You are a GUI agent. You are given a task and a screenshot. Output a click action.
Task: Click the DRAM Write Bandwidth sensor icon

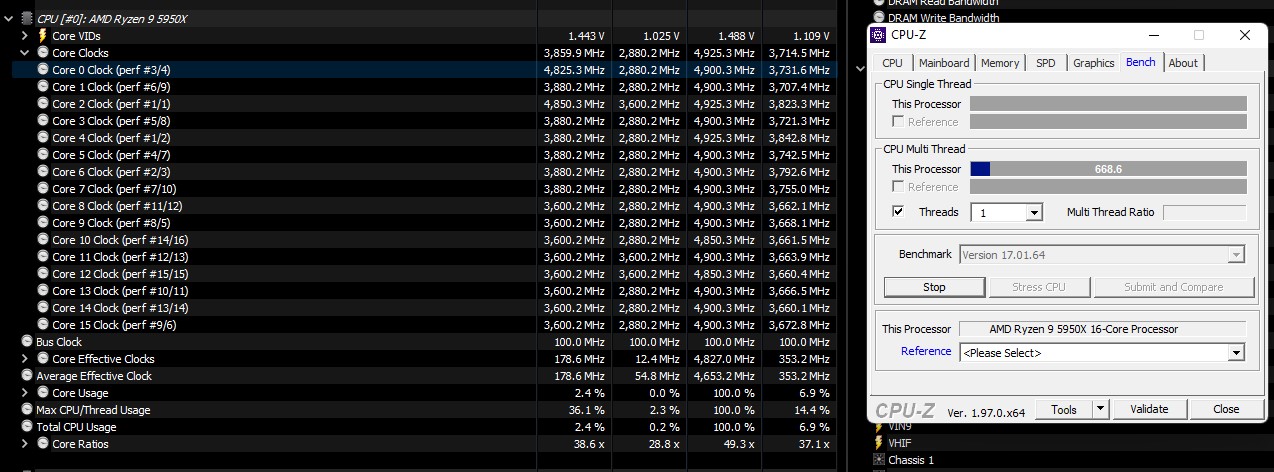[879, 17]
